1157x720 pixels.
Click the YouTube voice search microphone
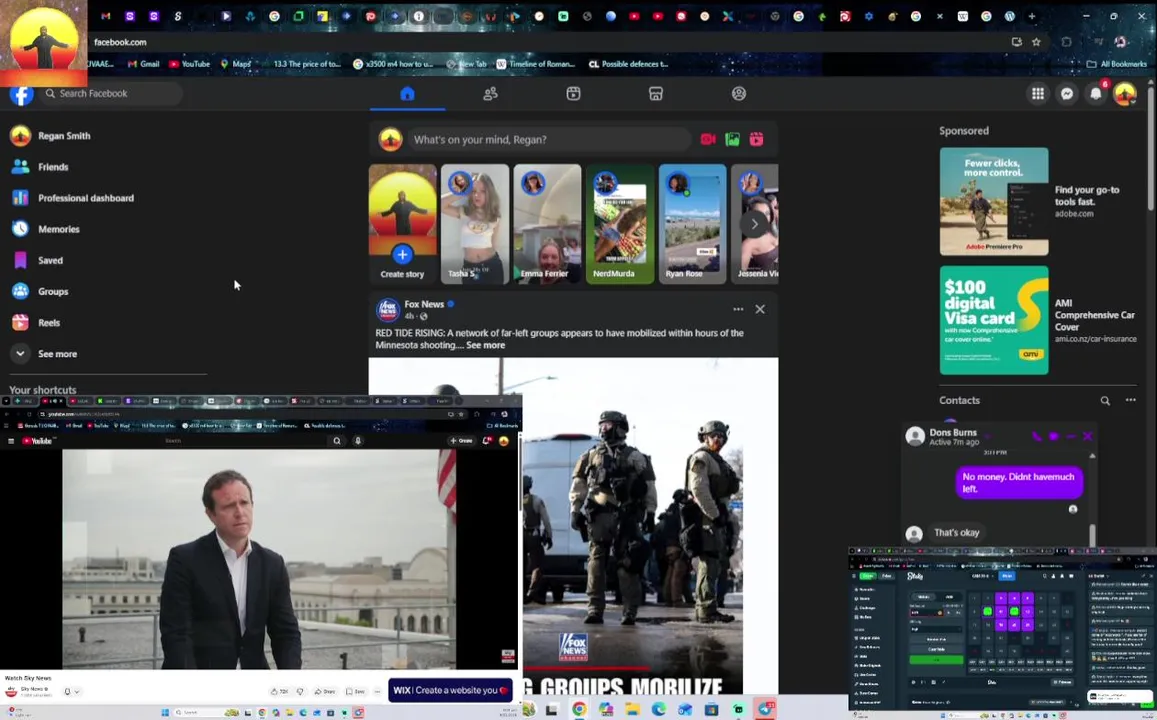point(358,440)
